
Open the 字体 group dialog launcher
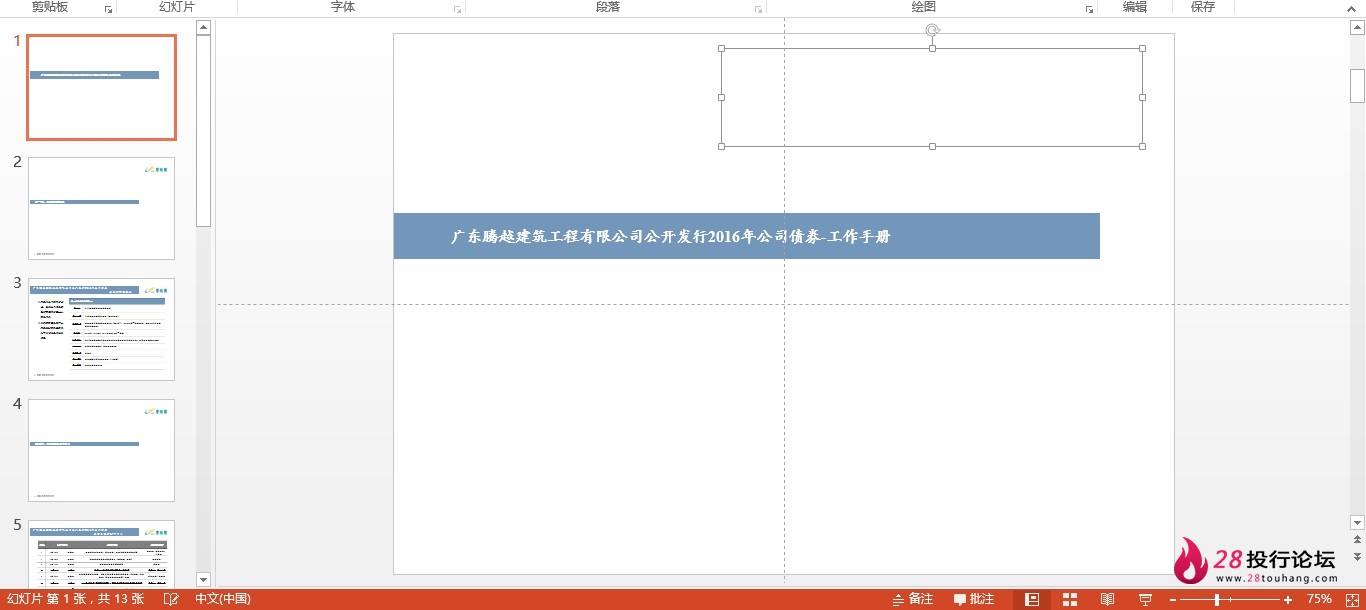(x=457, y=9)
